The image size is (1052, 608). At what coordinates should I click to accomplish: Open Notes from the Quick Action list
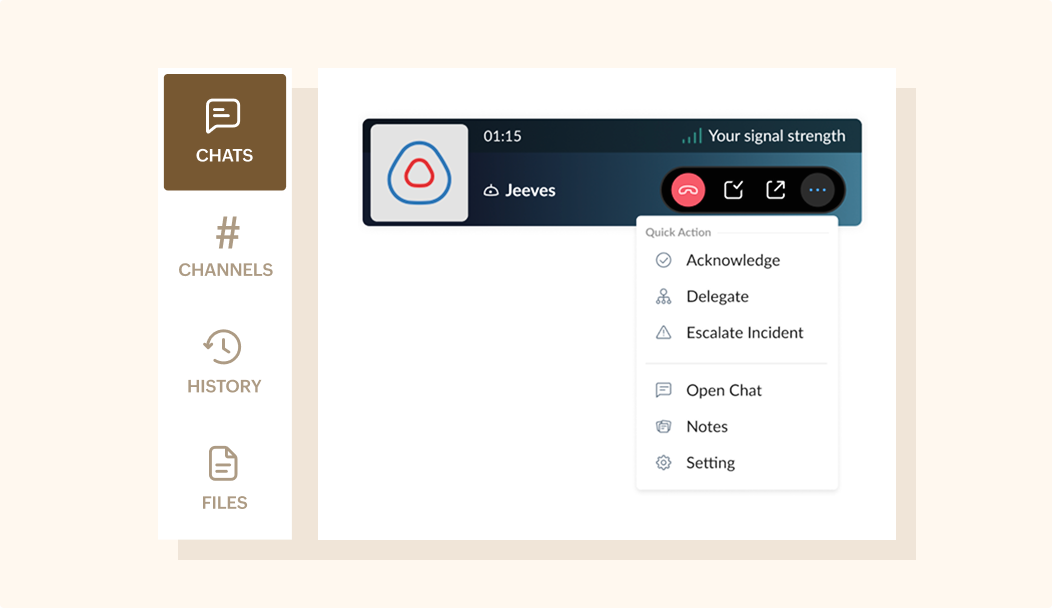tap(707, 426)
